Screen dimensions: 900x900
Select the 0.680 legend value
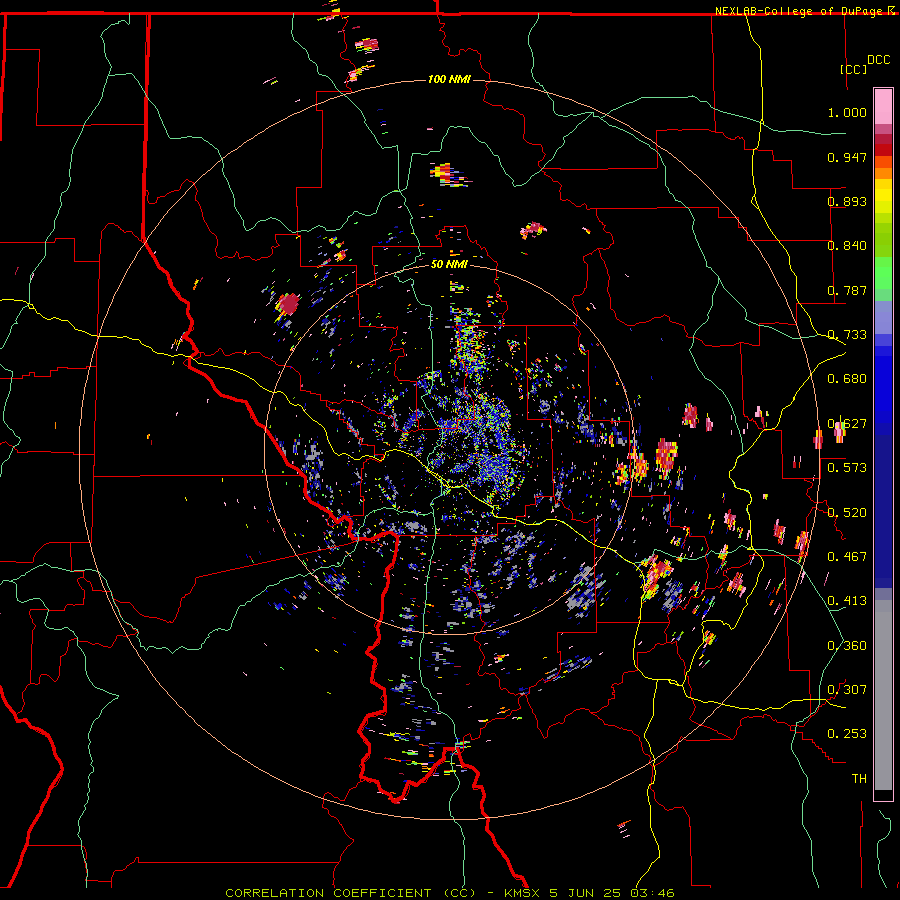point(847,379)
